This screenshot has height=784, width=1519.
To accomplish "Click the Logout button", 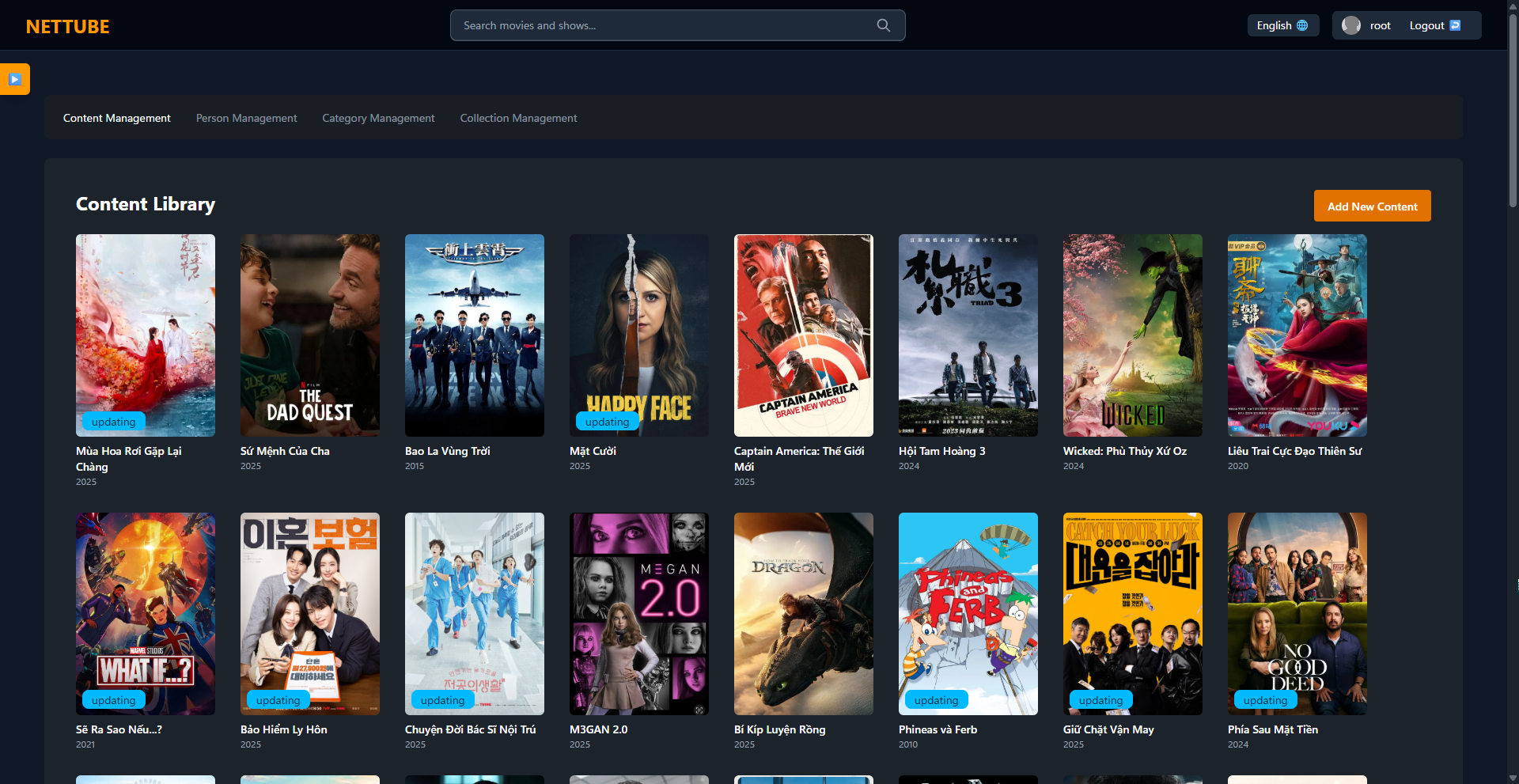I will click(1434, 25).
